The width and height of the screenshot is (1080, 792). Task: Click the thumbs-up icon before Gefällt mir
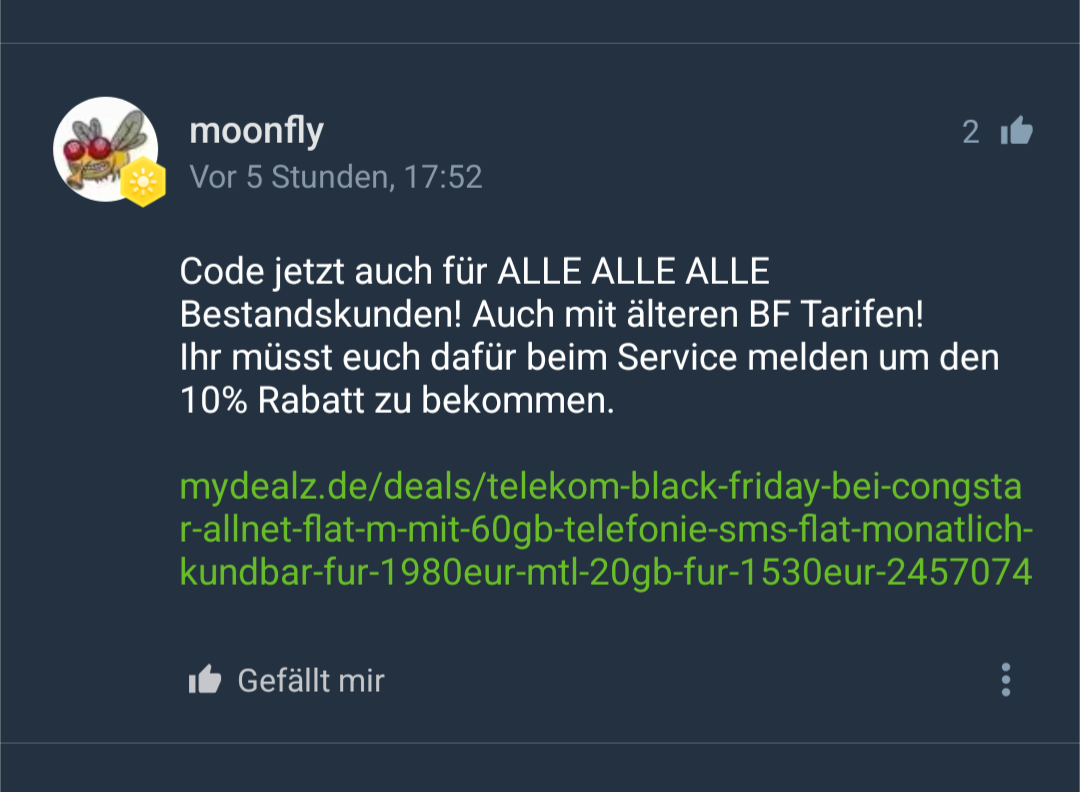pyautogui.click(x=205, y=680)
